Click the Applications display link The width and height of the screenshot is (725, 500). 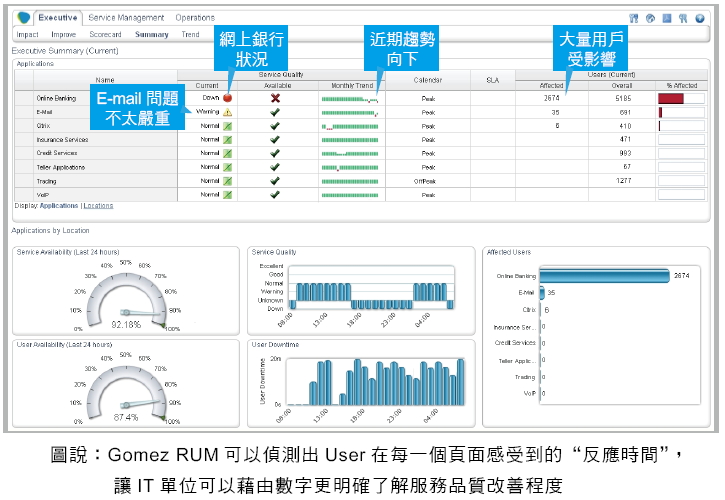click(59, 206)
